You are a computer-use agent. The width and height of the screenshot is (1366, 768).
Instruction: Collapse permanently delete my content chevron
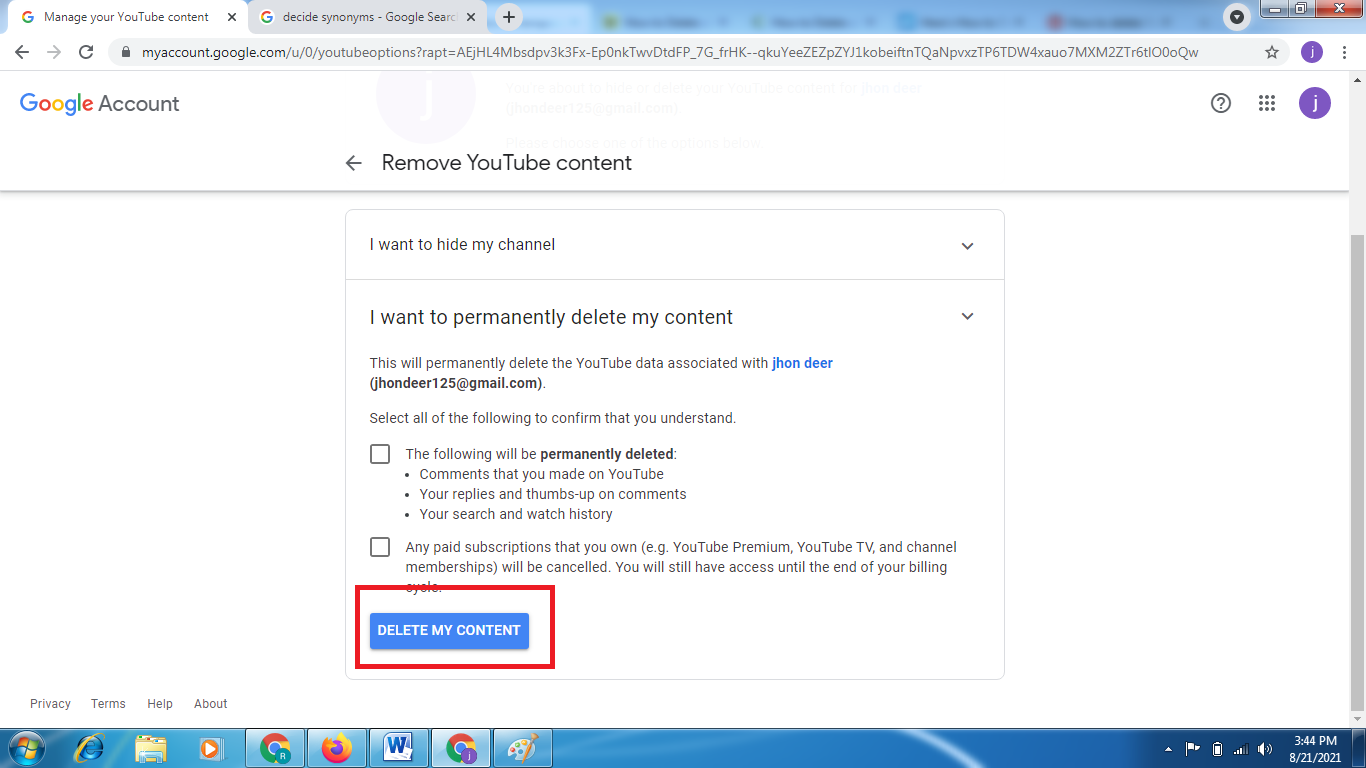967,316
